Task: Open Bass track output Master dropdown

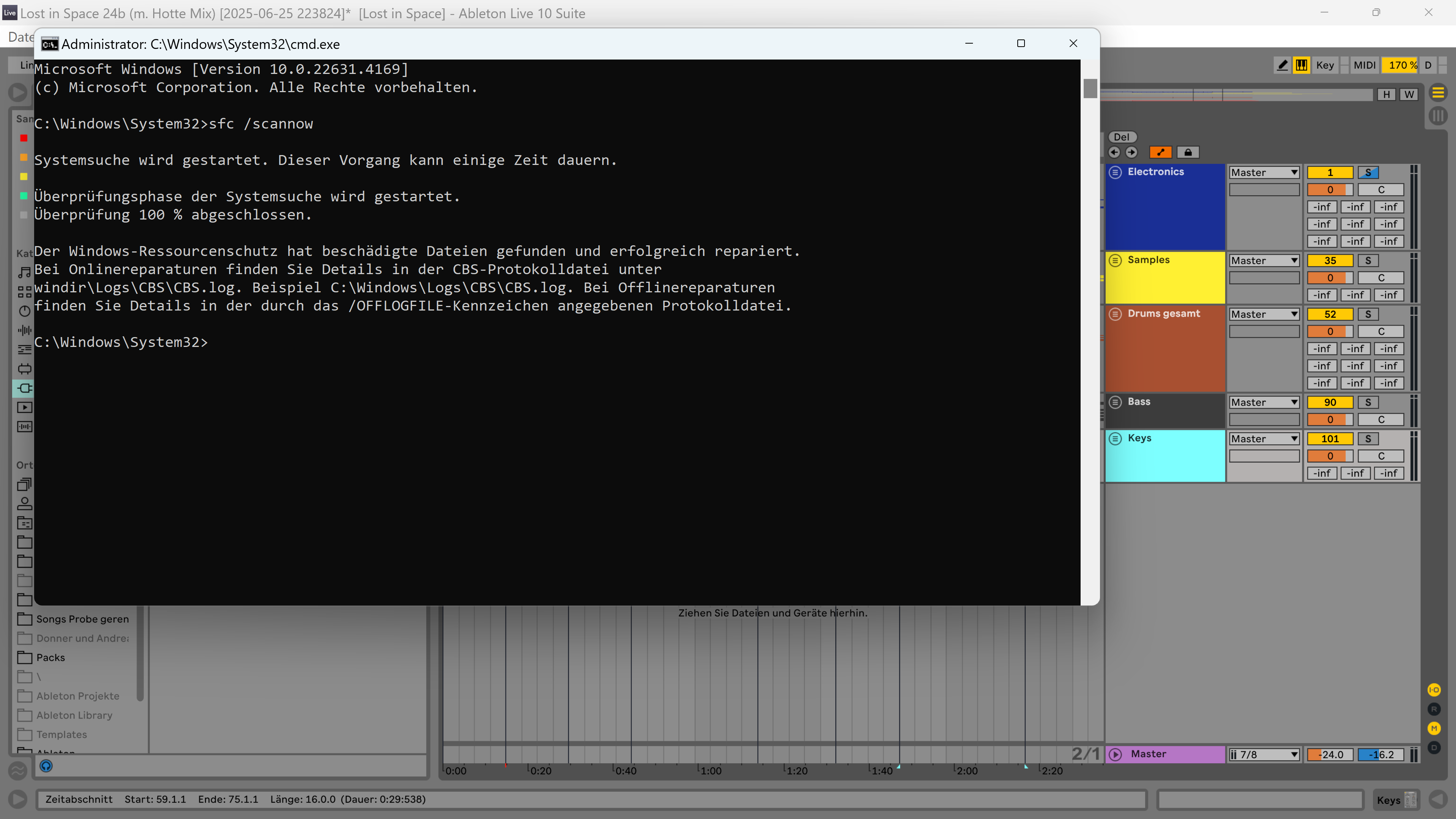Action: pos(1265,402)
